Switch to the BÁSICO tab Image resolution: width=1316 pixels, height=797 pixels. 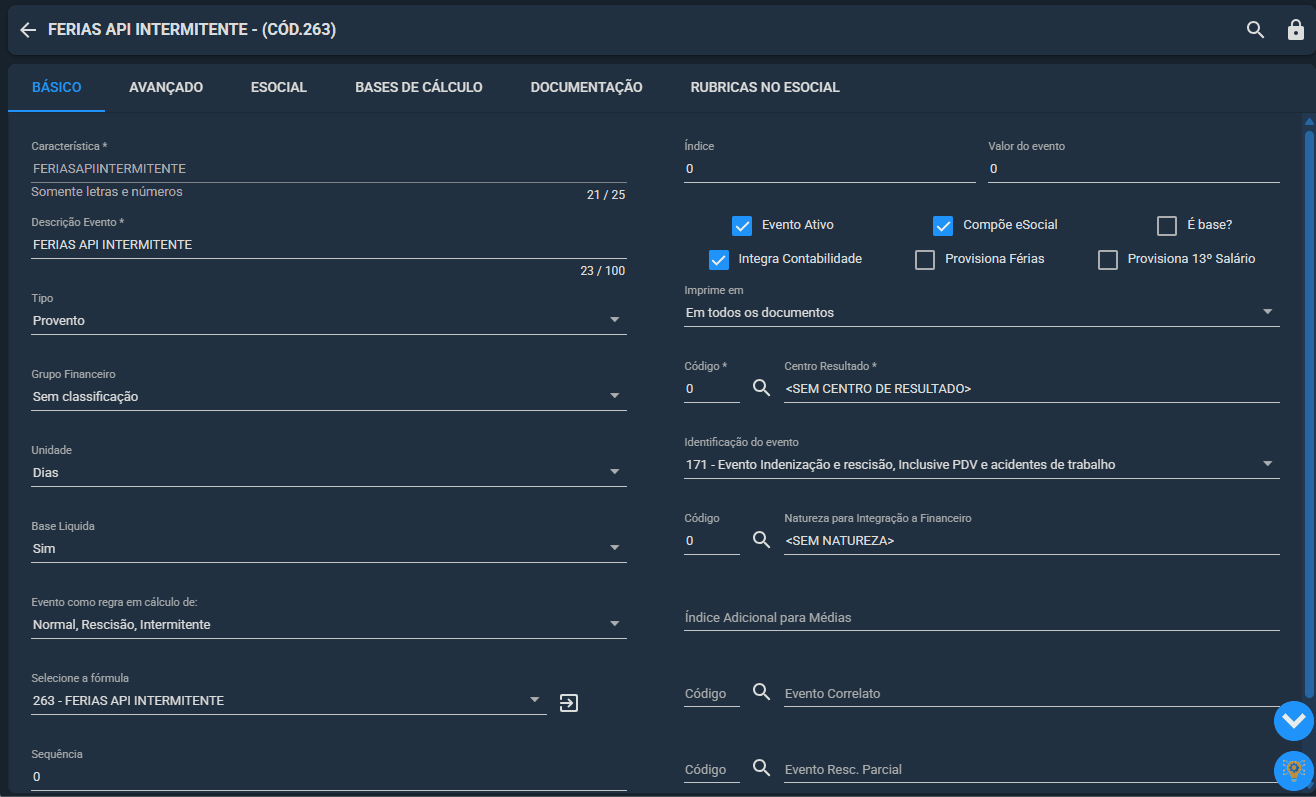(57, 88)
